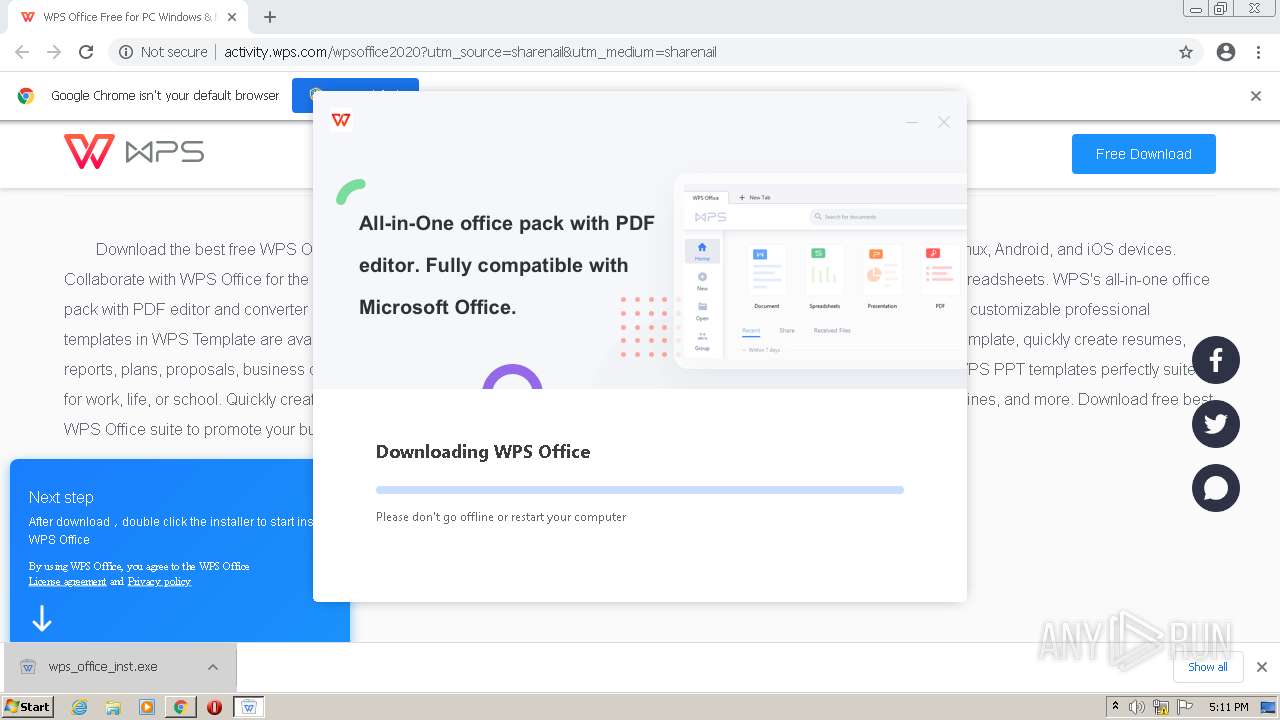Close the downloads shelf

[1262, 667]
